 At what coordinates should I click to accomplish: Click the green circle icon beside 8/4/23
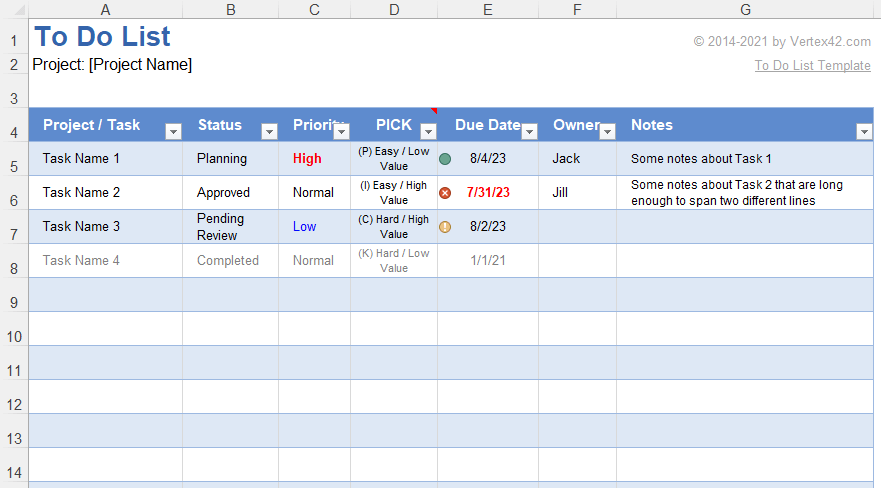445,159
